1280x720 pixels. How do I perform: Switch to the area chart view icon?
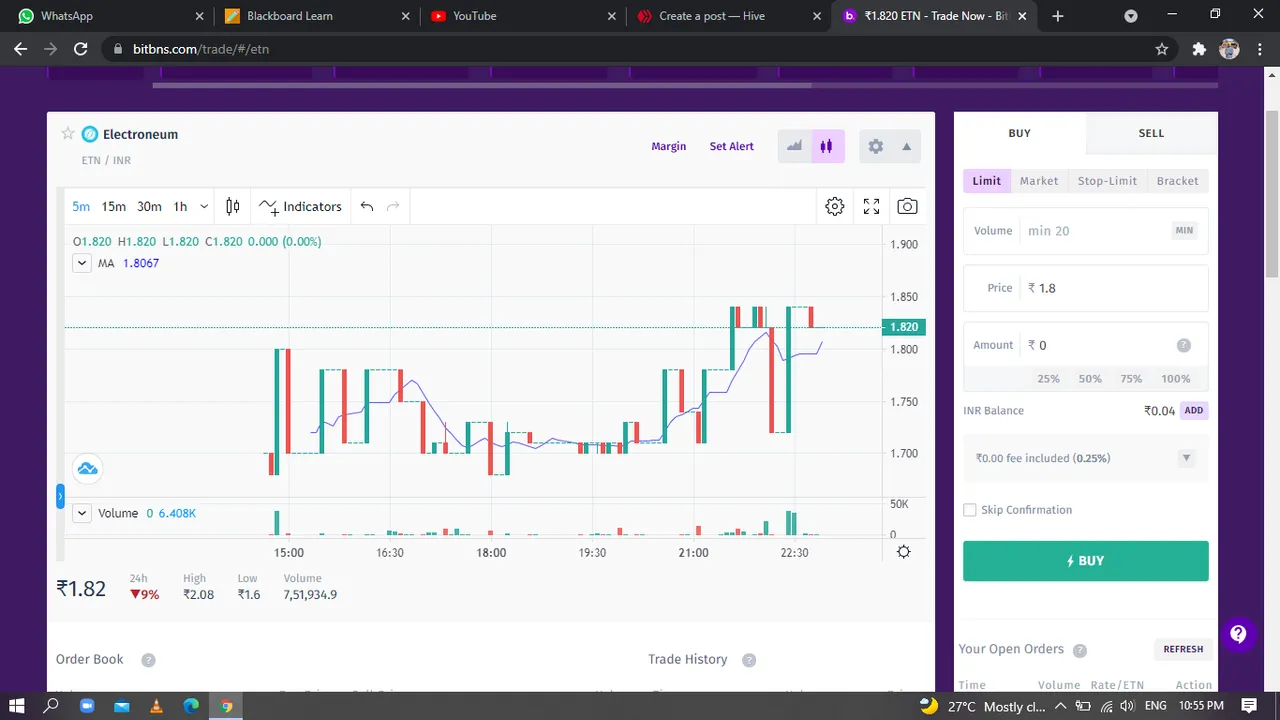794,146
